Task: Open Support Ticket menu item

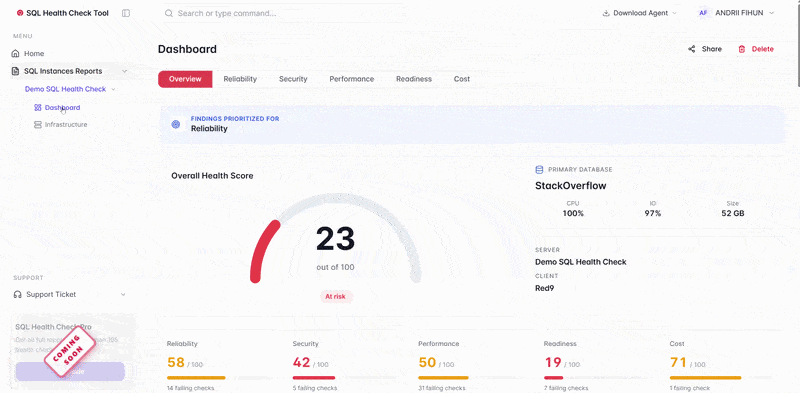Action: point(51,294)
